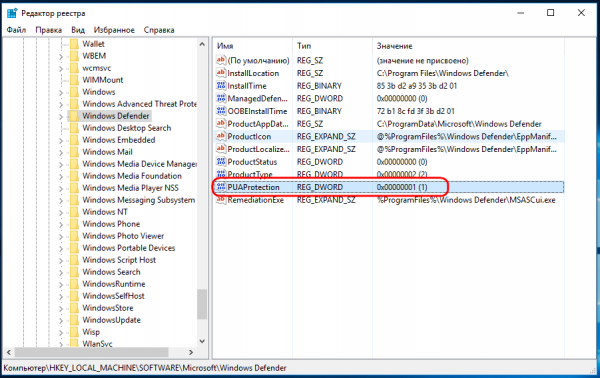Click the folder icon of Windows Defender
Image resolution: width=600 pixels, height=378 pixels.
click(74, 116)
